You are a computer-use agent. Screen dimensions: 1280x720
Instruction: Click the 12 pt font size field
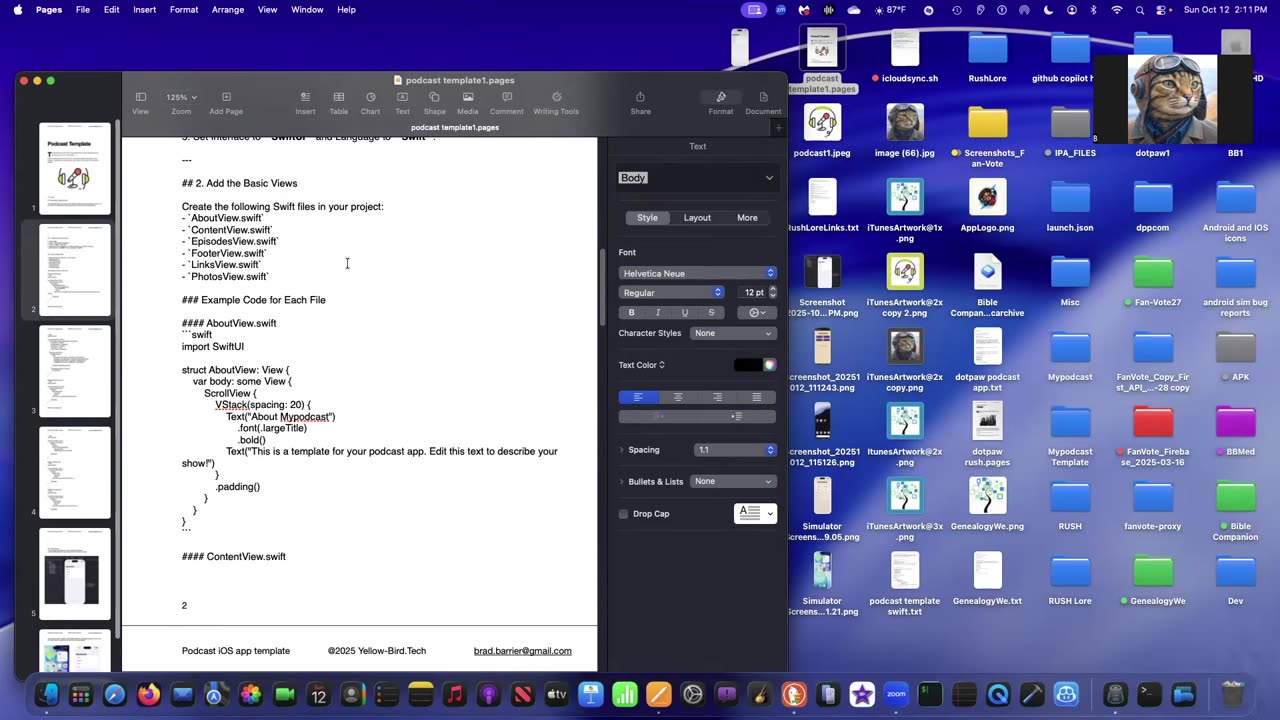[753, 292]
